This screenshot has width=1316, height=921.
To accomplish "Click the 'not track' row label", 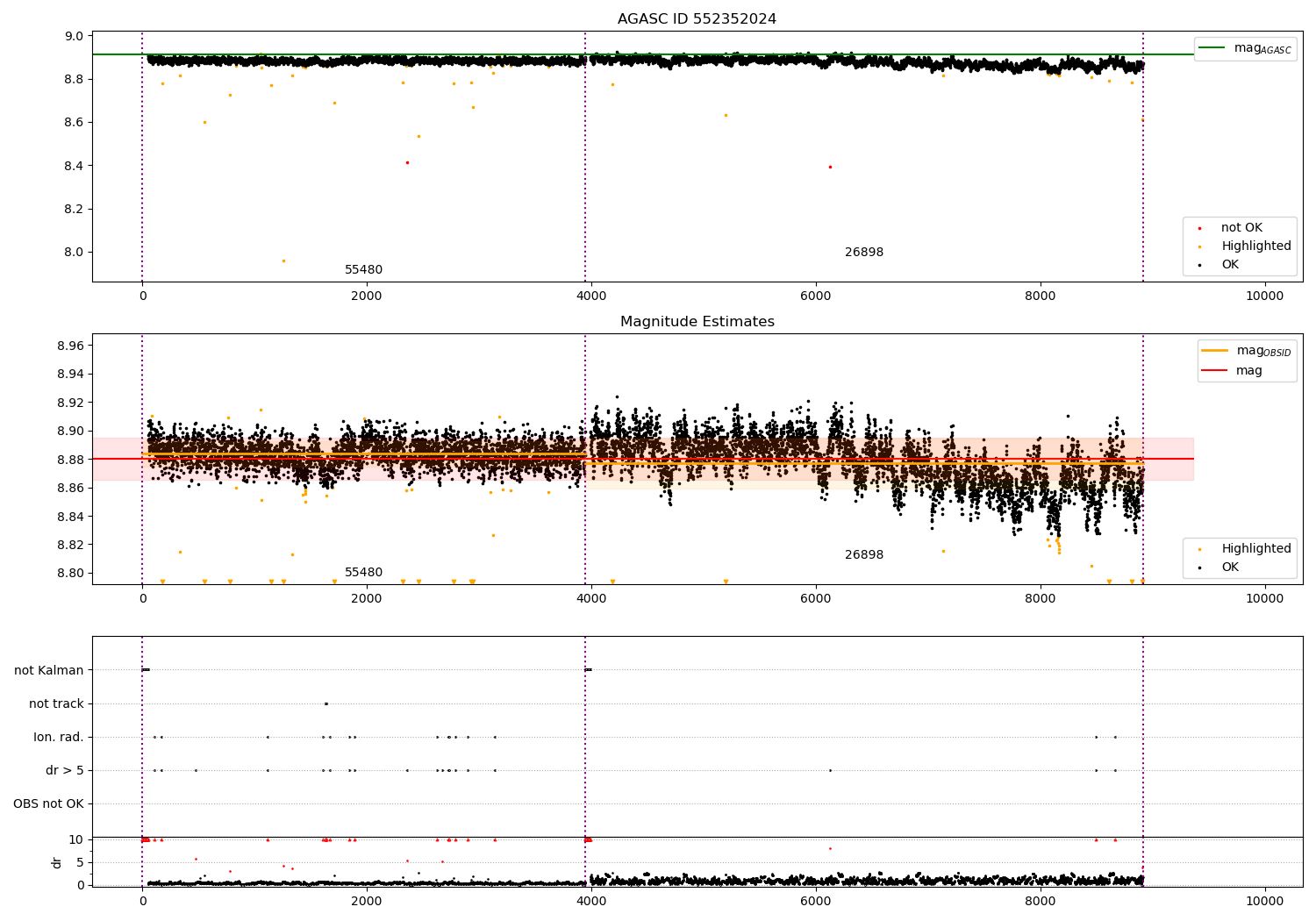I will pyautogui.click(x=56, y=703).
